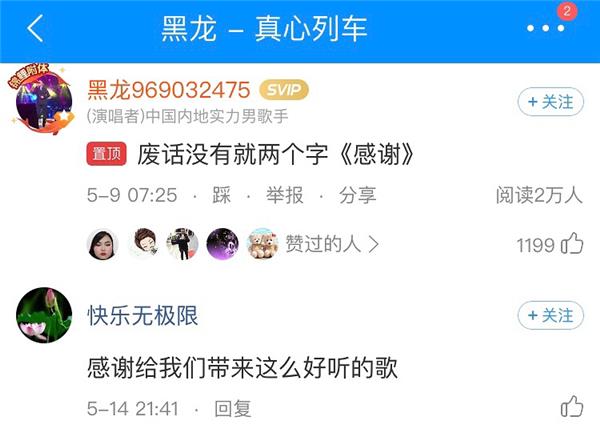The image size is (600, 436).
Task: Like the pinned comment with 1199 likes
Action: (x=572, y=243)
